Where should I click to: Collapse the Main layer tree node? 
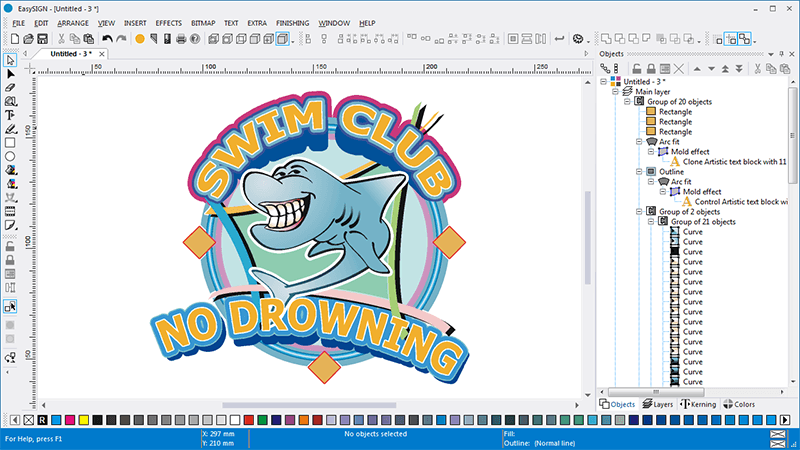coord(616,91)
